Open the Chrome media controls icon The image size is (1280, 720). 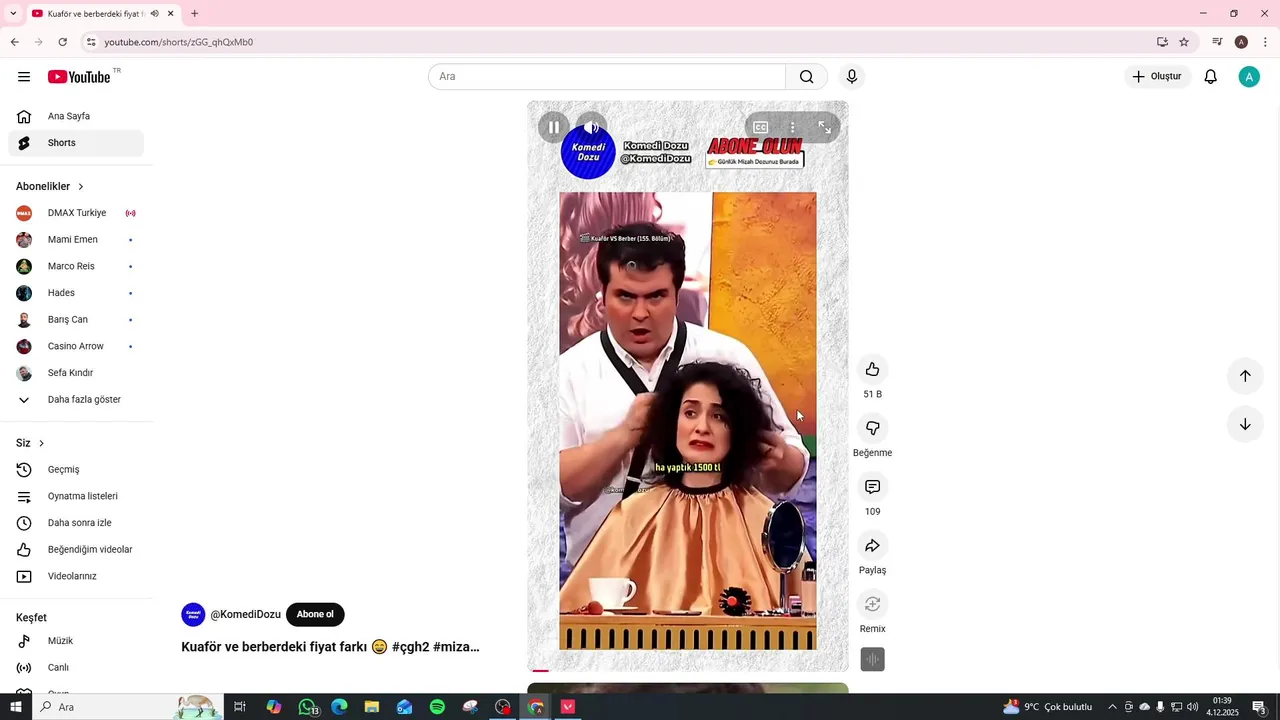(1217, 42)
